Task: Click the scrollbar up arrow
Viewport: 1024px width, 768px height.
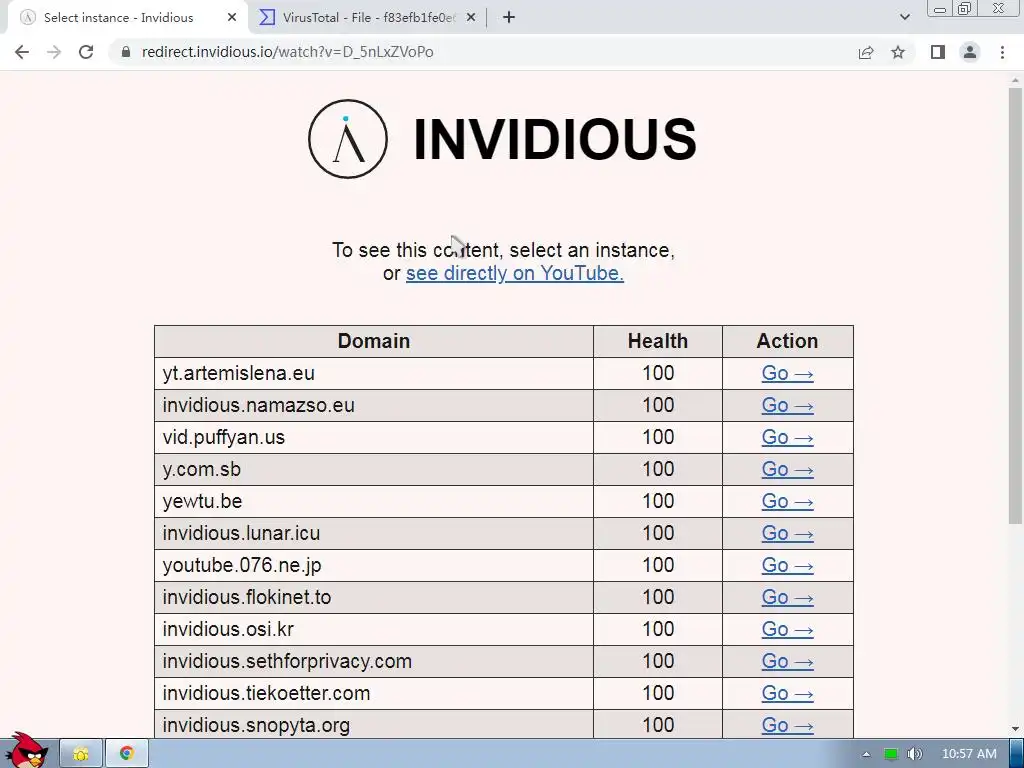Action: point(1015,81)
